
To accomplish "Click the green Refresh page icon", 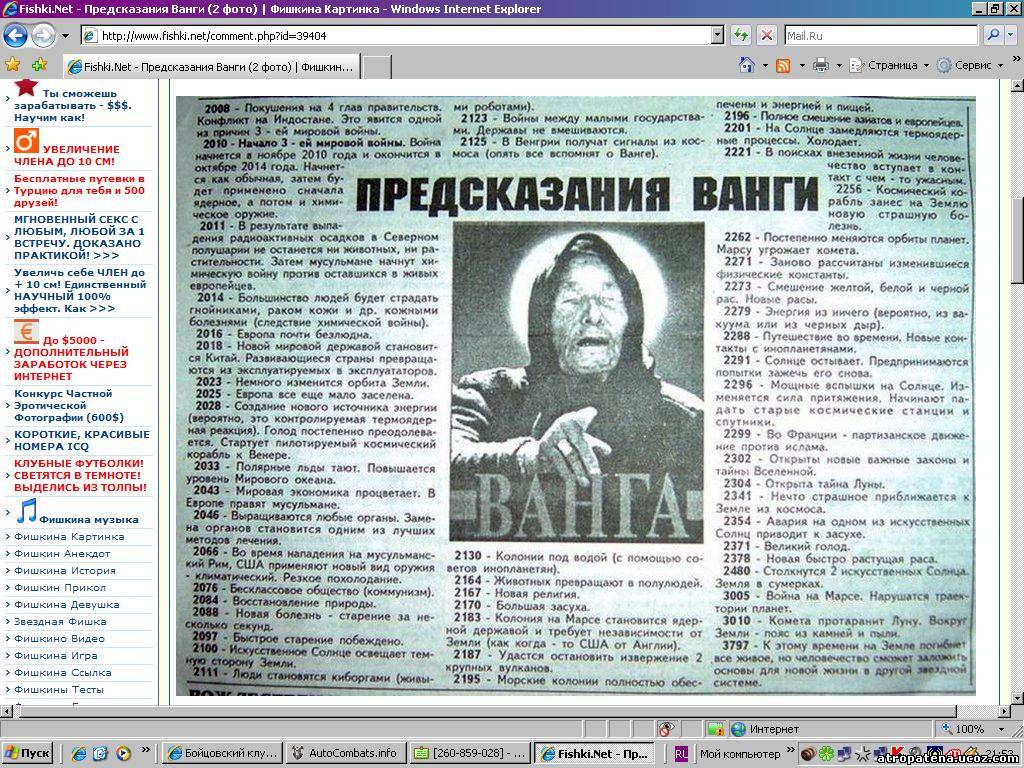I will [741, 35].
